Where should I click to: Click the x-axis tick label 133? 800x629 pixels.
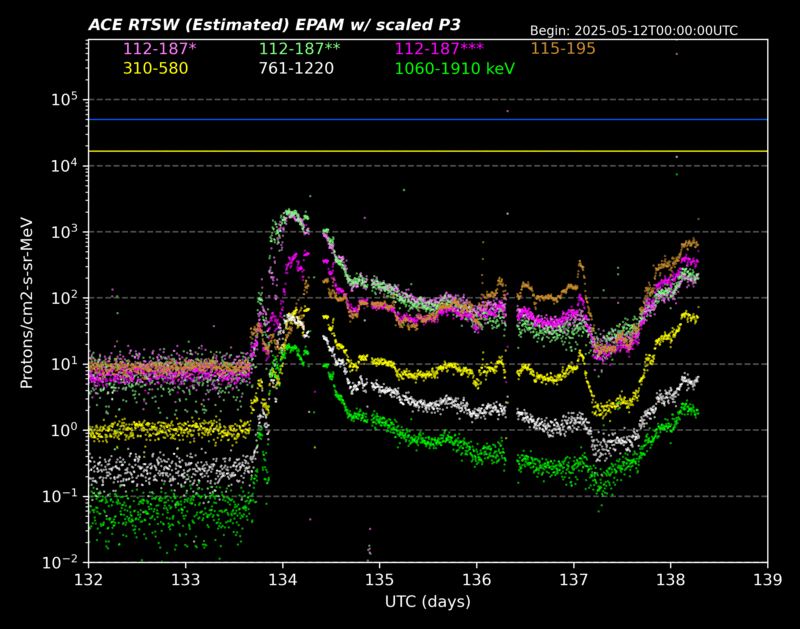pos(186,580)
